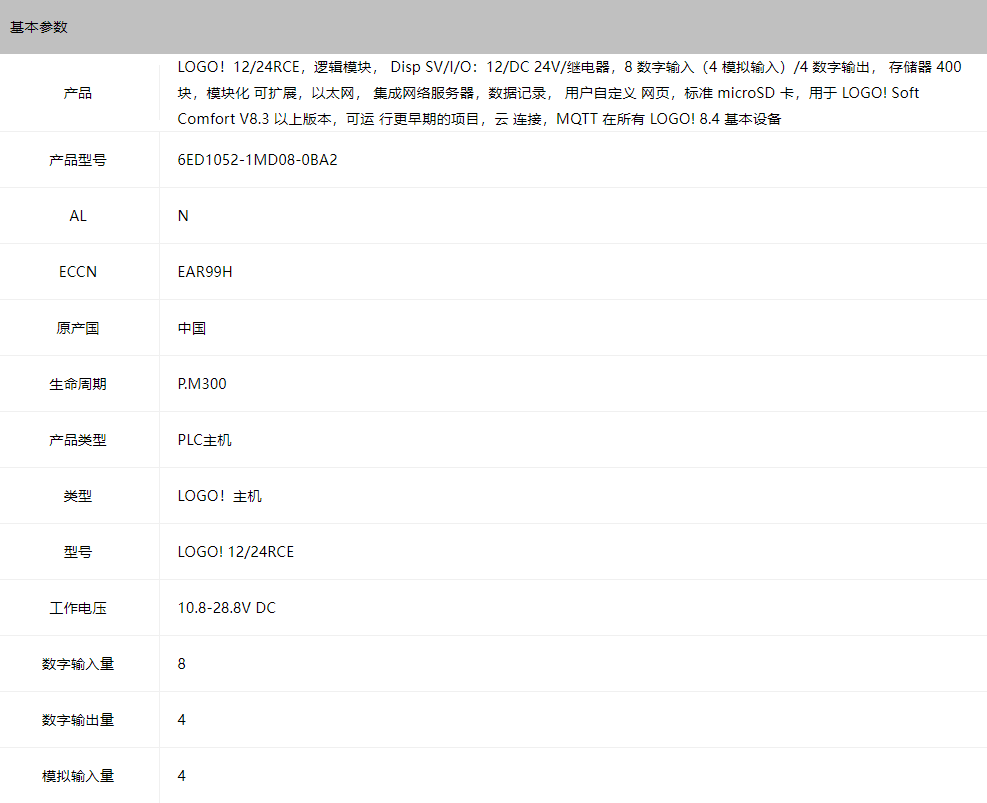Select the 数字输出量 label
Image resolution: width=987 pixels, height=803 pixels.
[77, 720]
